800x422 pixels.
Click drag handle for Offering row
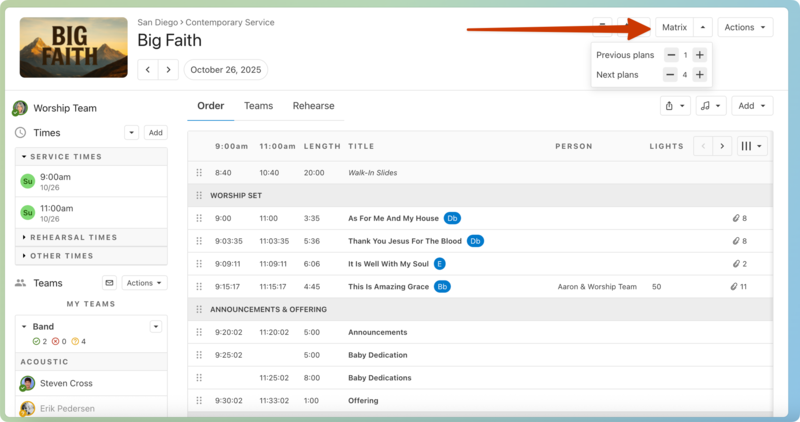pos(199,401)
